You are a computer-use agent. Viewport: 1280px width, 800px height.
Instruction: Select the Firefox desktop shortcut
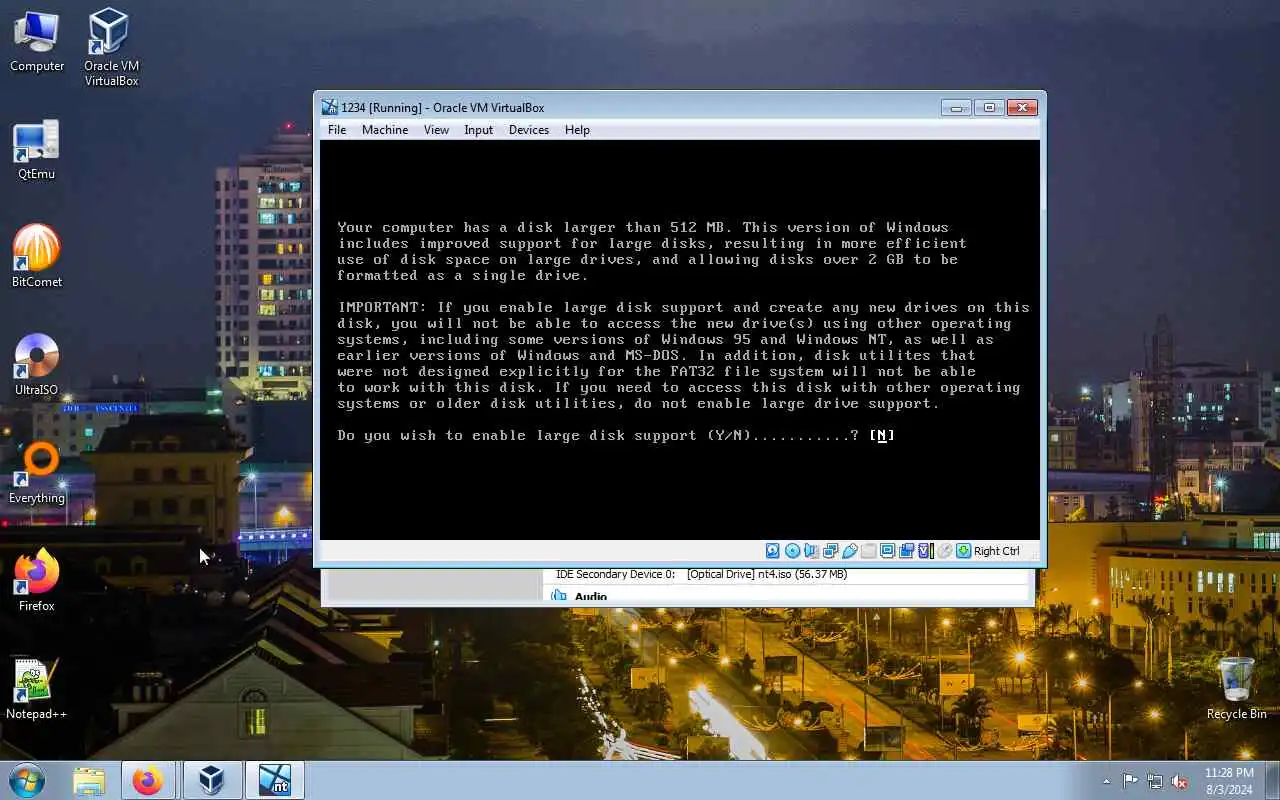pos(37,580)
